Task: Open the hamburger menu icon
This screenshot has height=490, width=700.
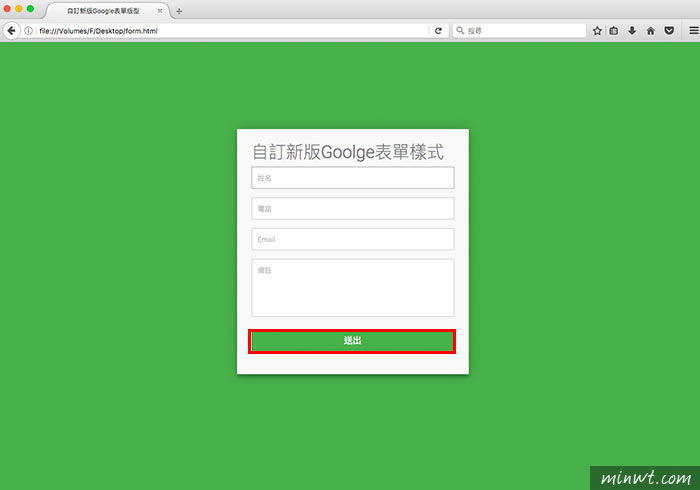Action: tap(694, 31)
